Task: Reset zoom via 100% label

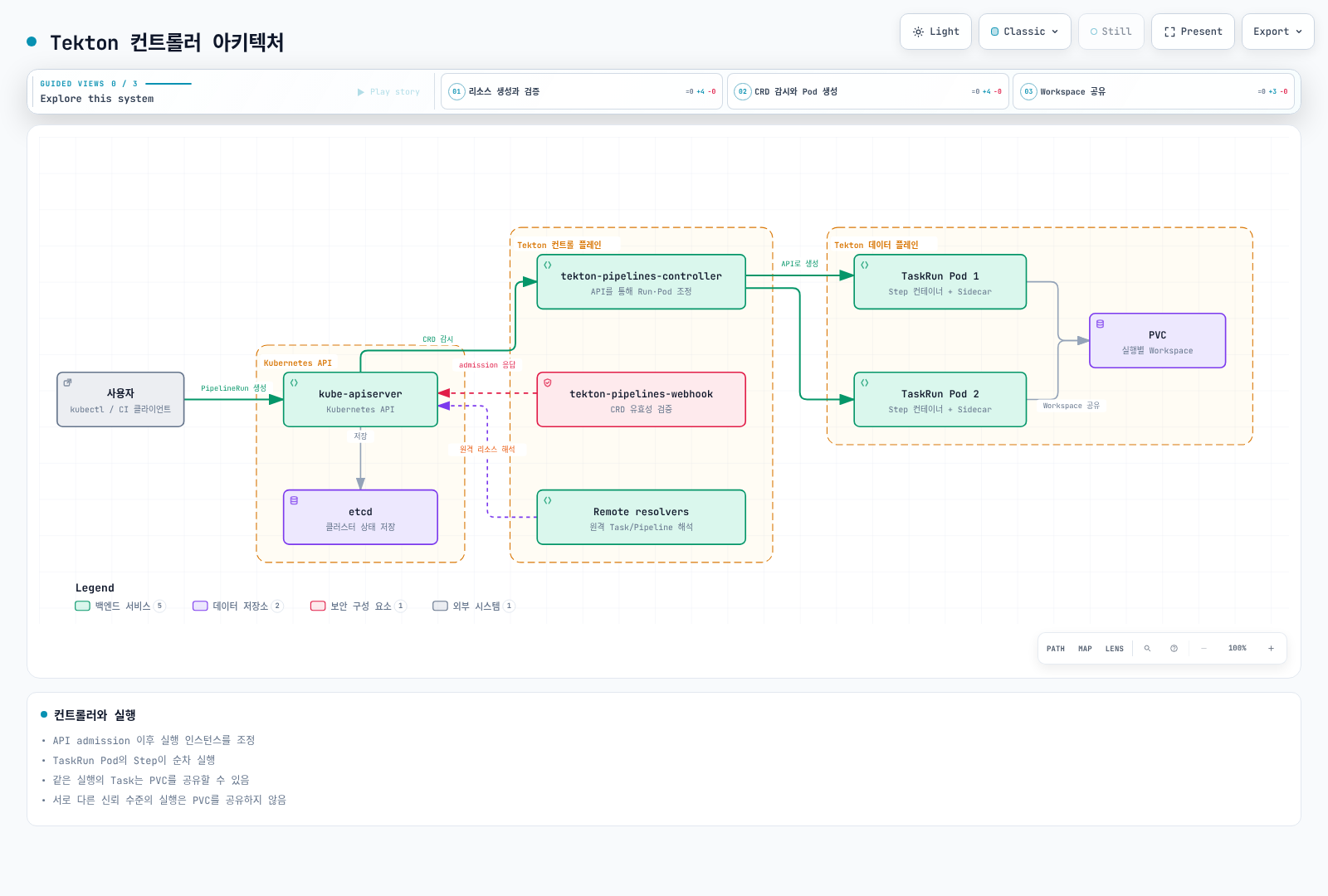Action: 1238,649
